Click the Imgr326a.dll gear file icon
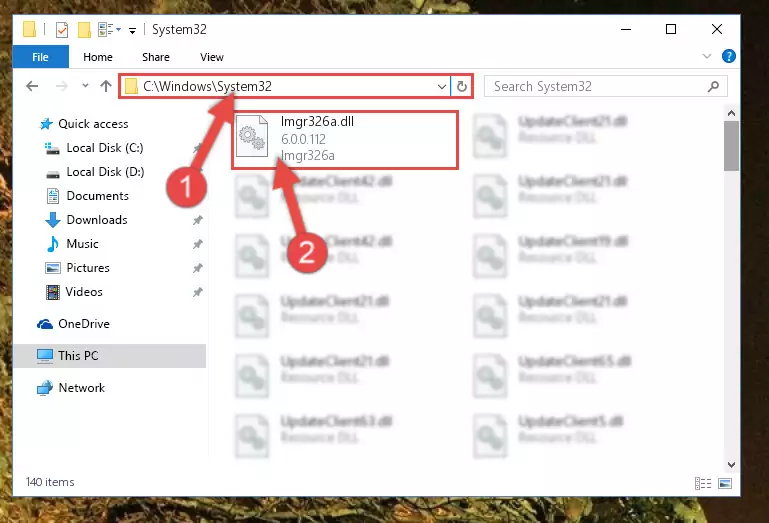The height and width of the screenshot is (523, 769). [x=252, y=136]
